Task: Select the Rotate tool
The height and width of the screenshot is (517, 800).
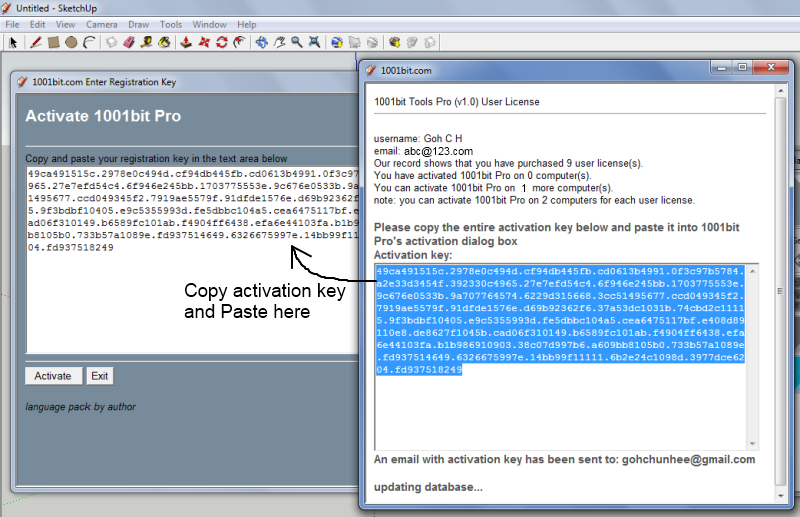Action: (221, 42)
